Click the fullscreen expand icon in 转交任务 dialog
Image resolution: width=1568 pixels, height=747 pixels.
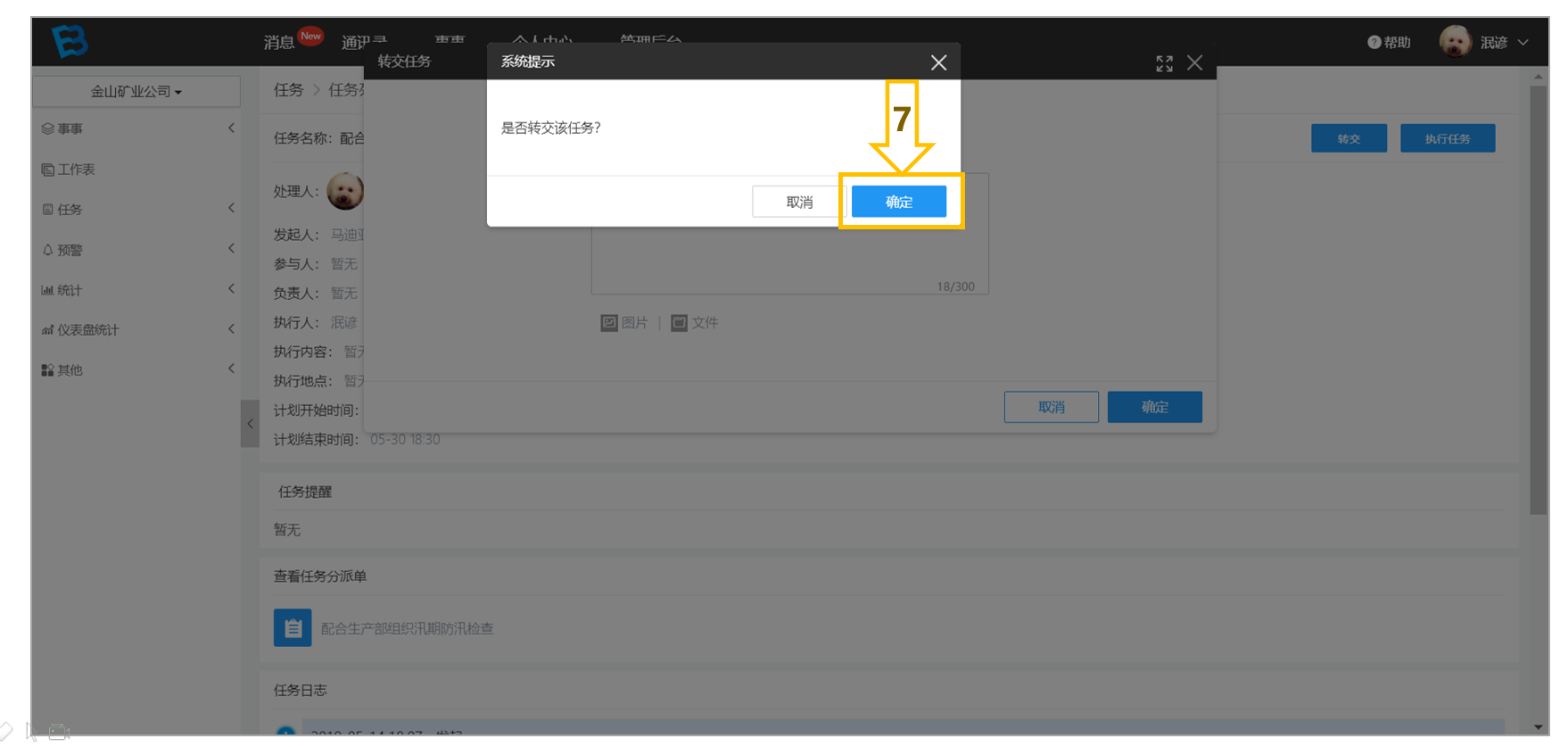click(1164, 63)
